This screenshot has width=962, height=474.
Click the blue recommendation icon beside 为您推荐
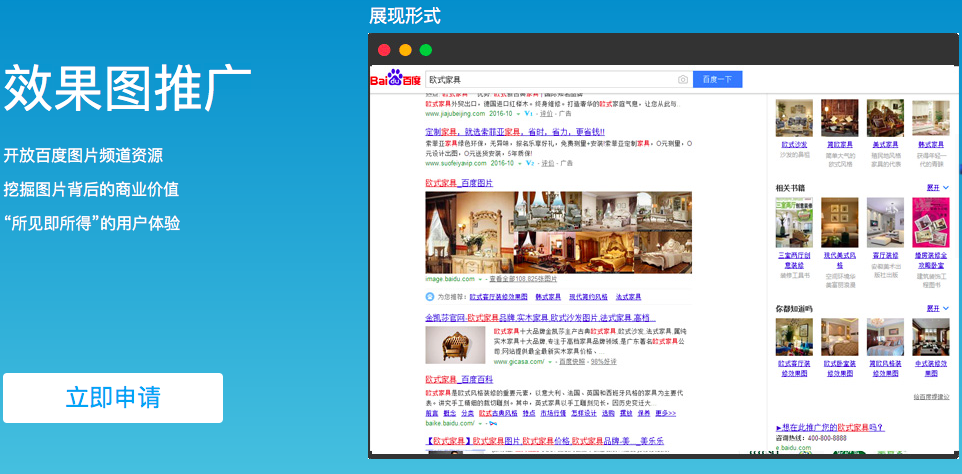coord(429,296)
